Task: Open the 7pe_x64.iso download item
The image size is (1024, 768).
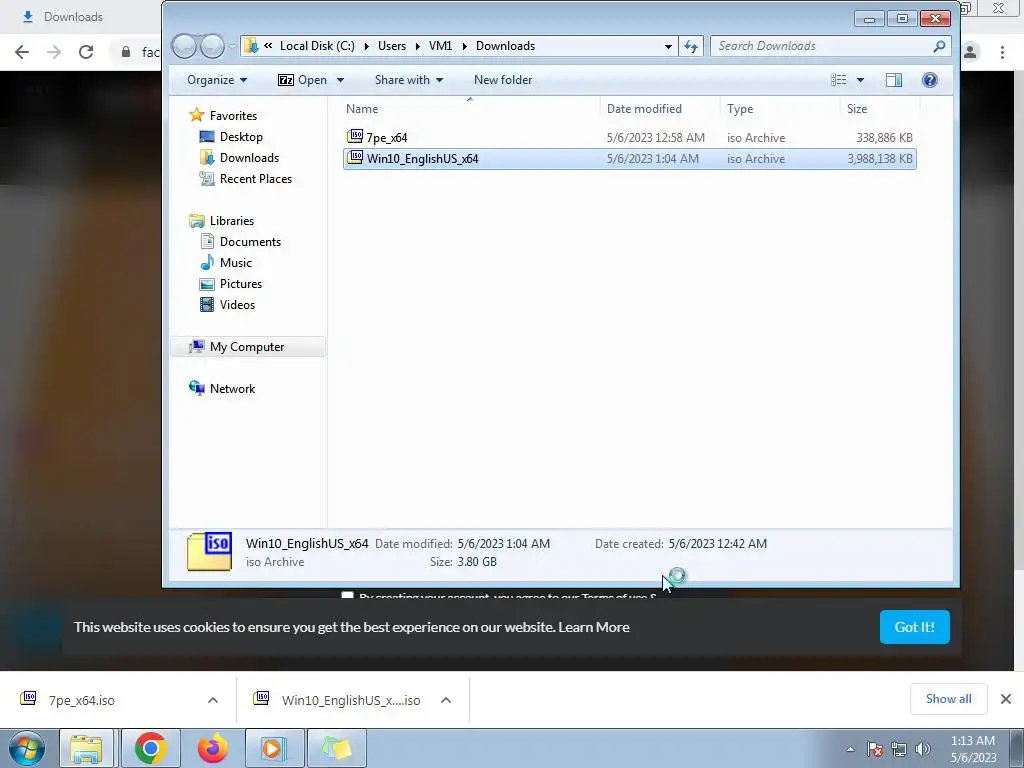Action: pyautogui.click(x=82, y=700)
